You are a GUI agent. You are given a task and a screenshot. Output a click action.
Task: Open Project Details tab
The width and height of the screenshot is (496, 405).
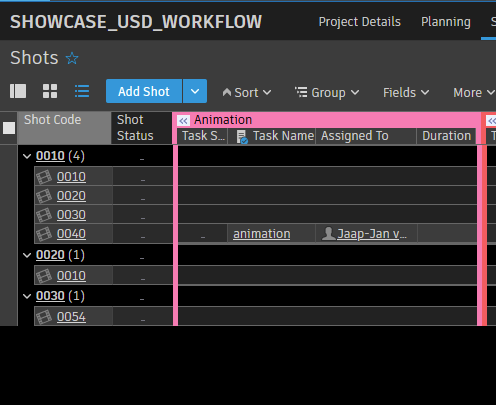click(359, 22)
